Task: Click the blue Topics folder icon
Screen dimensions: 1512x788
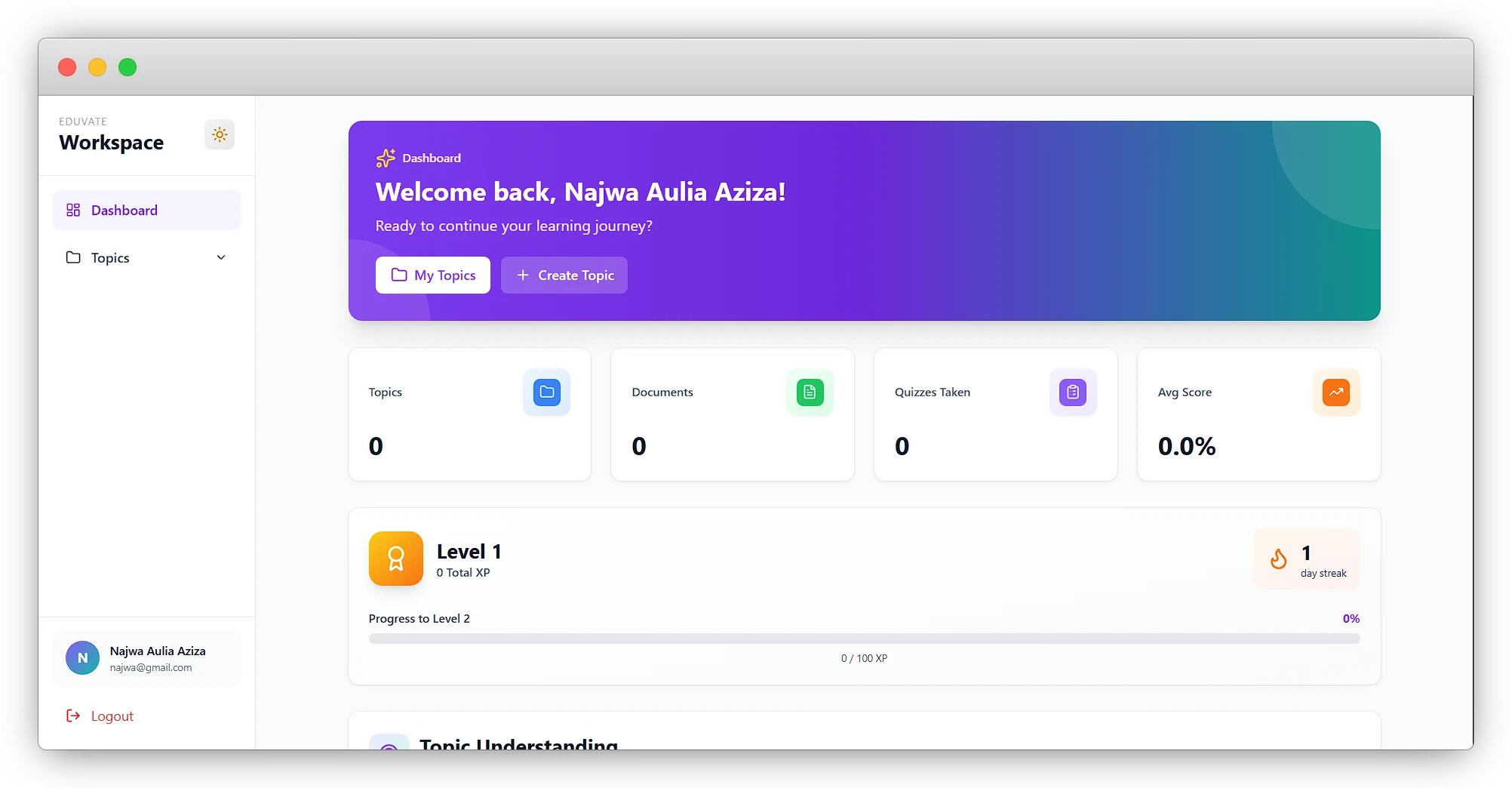Action: tap(546, 392)
